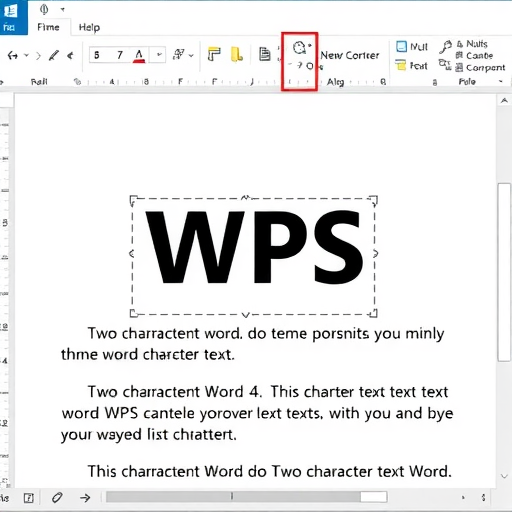Switch to the Fime tab
This screenshot has width=512, height=512.
click(48, 27)
